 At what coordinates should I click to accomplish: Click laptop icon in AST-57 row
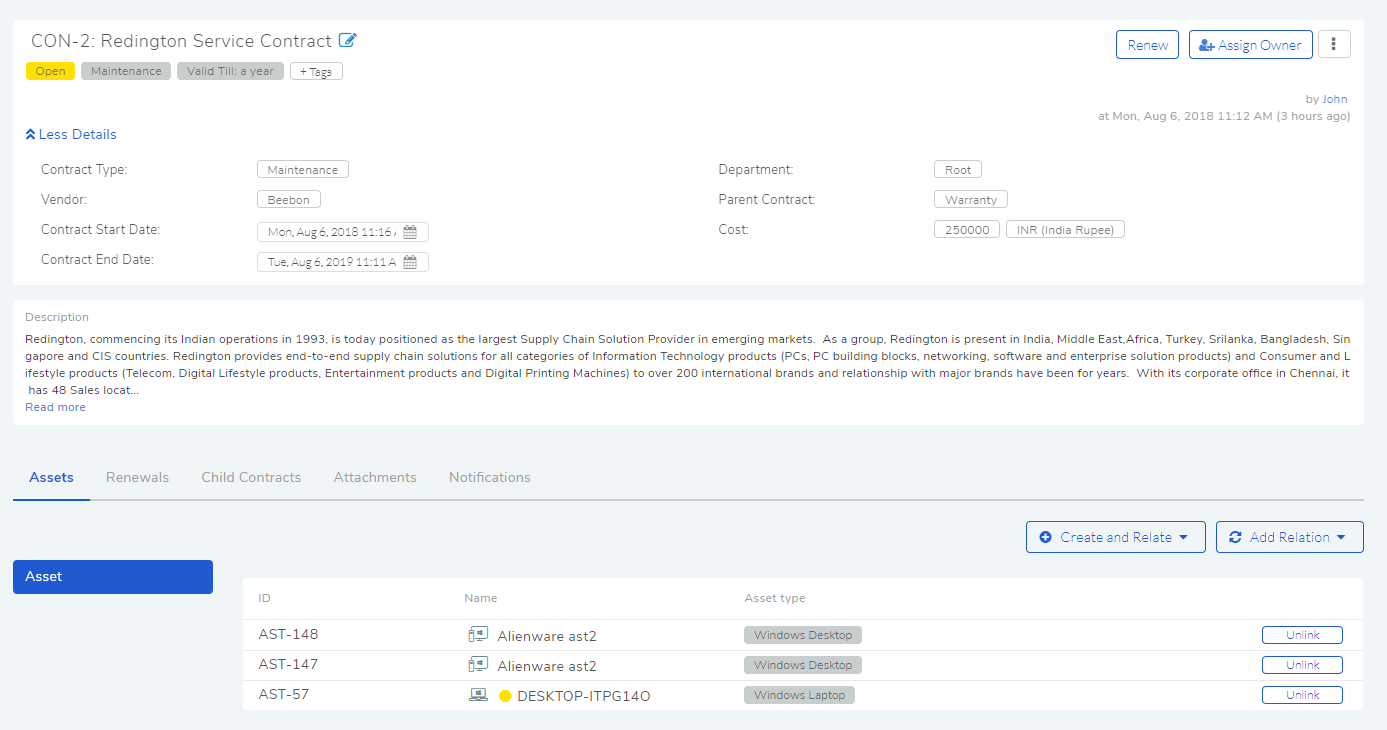[478, 695]
